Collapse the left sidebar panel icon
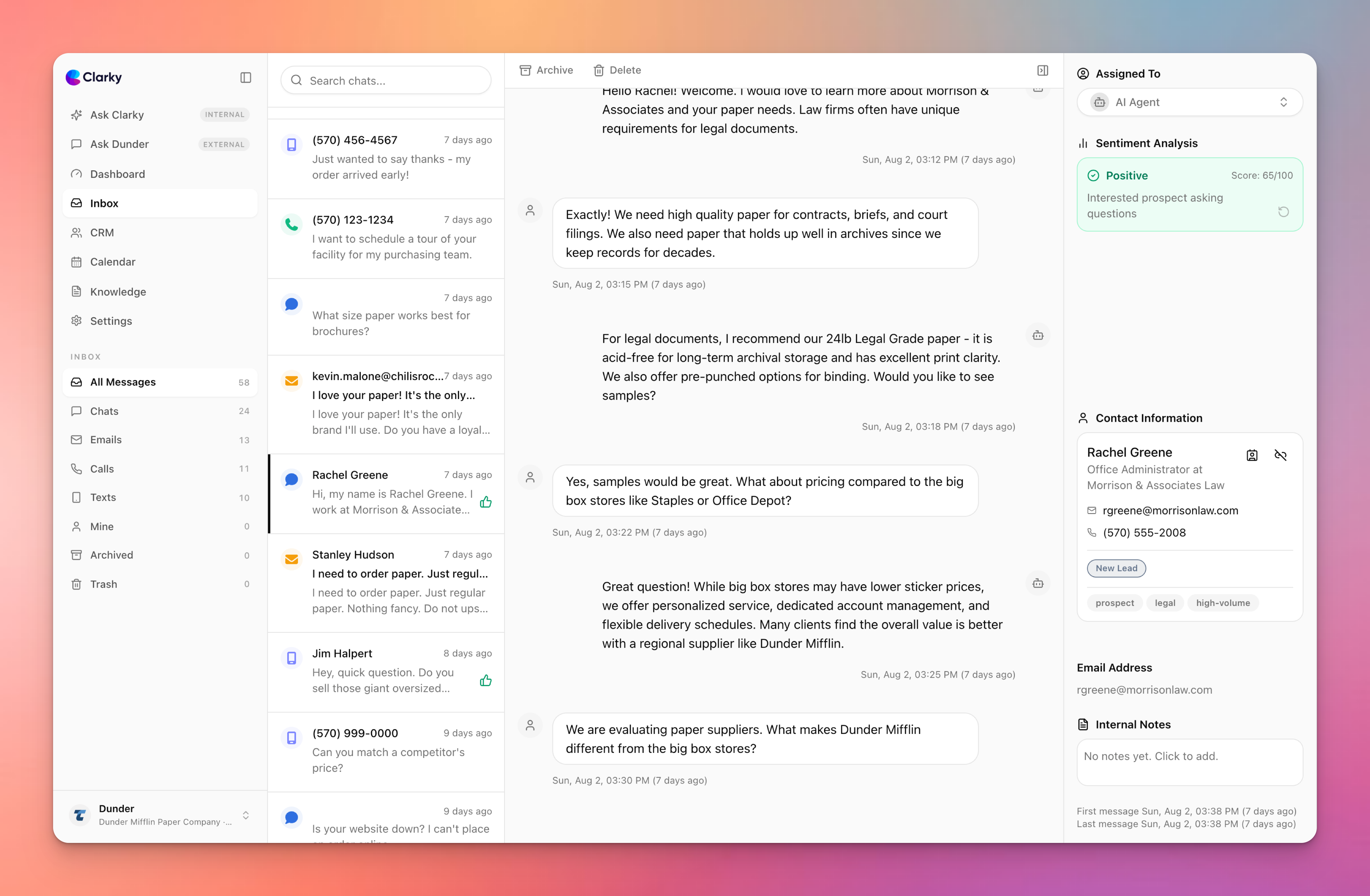Screen dimensions: 1370x896 click(x=246, y=78)
